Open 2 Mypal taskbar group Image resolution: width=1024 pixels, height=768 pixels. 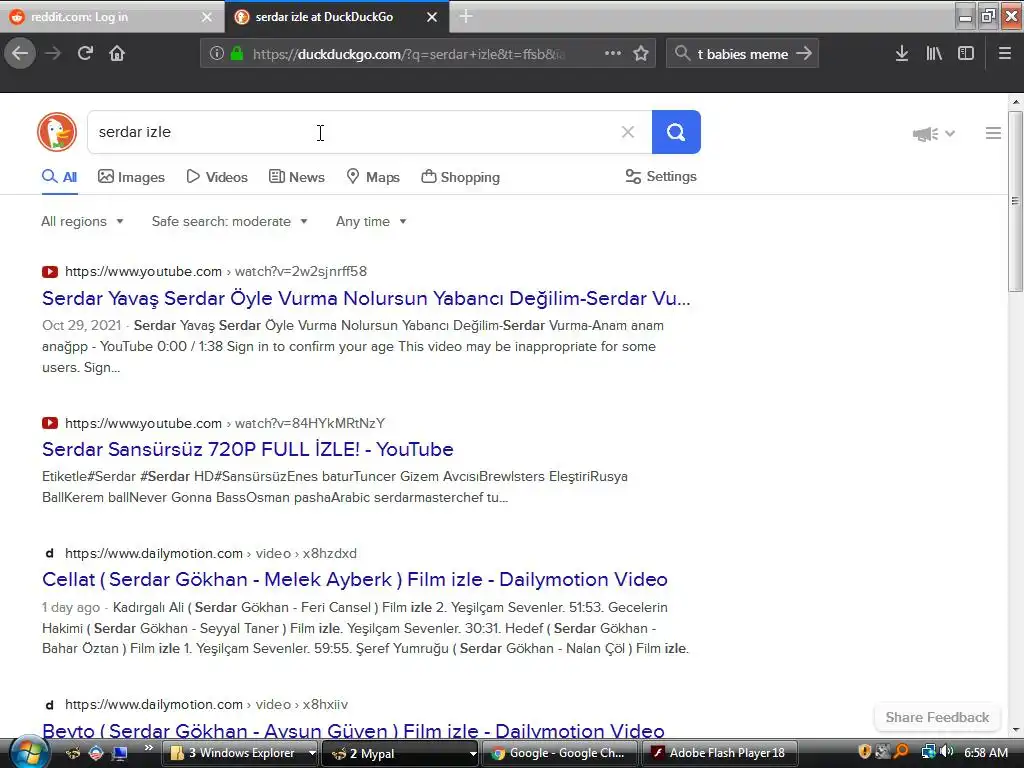(x=400, y=753)
